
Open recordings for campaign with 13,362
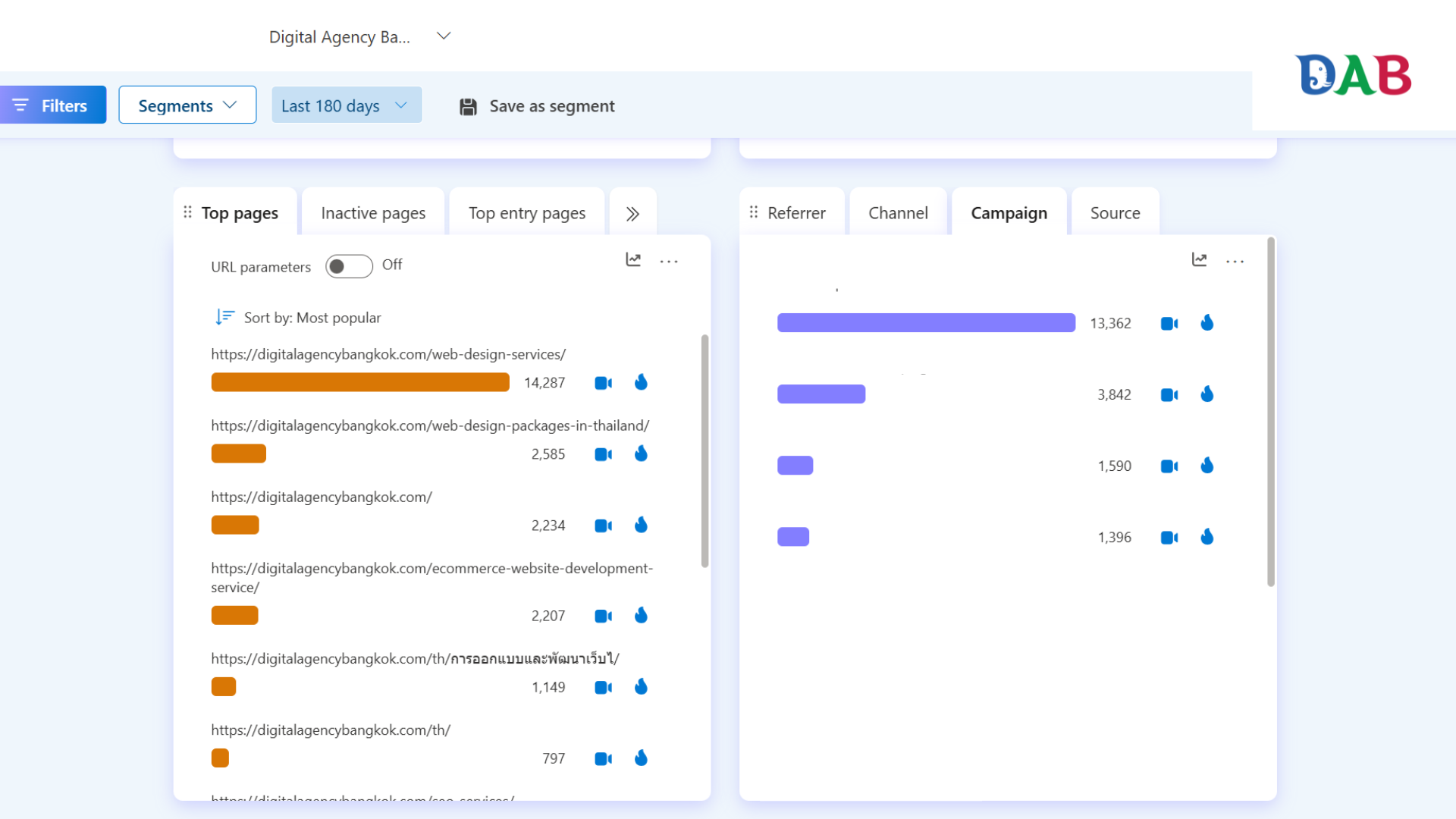1169,324
